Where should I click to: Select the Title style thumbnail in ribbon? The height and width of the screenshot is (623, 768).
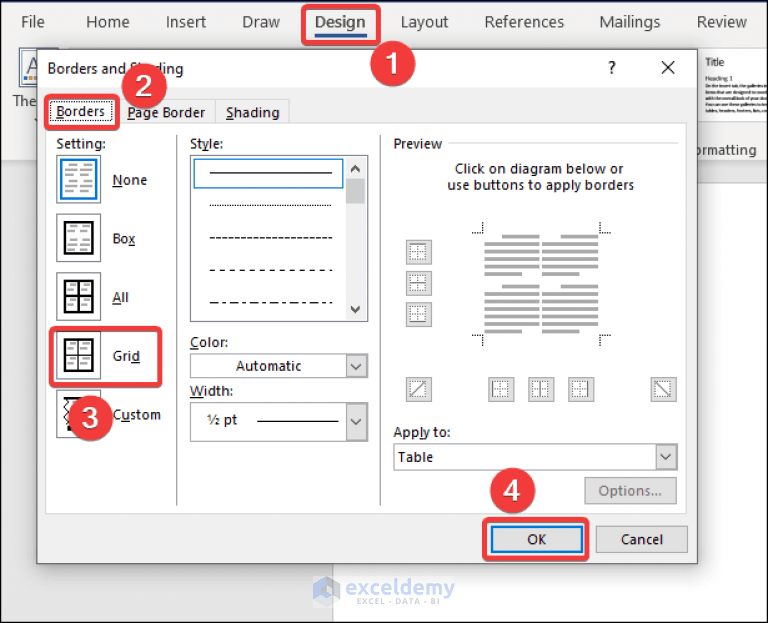(x=735, y=86)
